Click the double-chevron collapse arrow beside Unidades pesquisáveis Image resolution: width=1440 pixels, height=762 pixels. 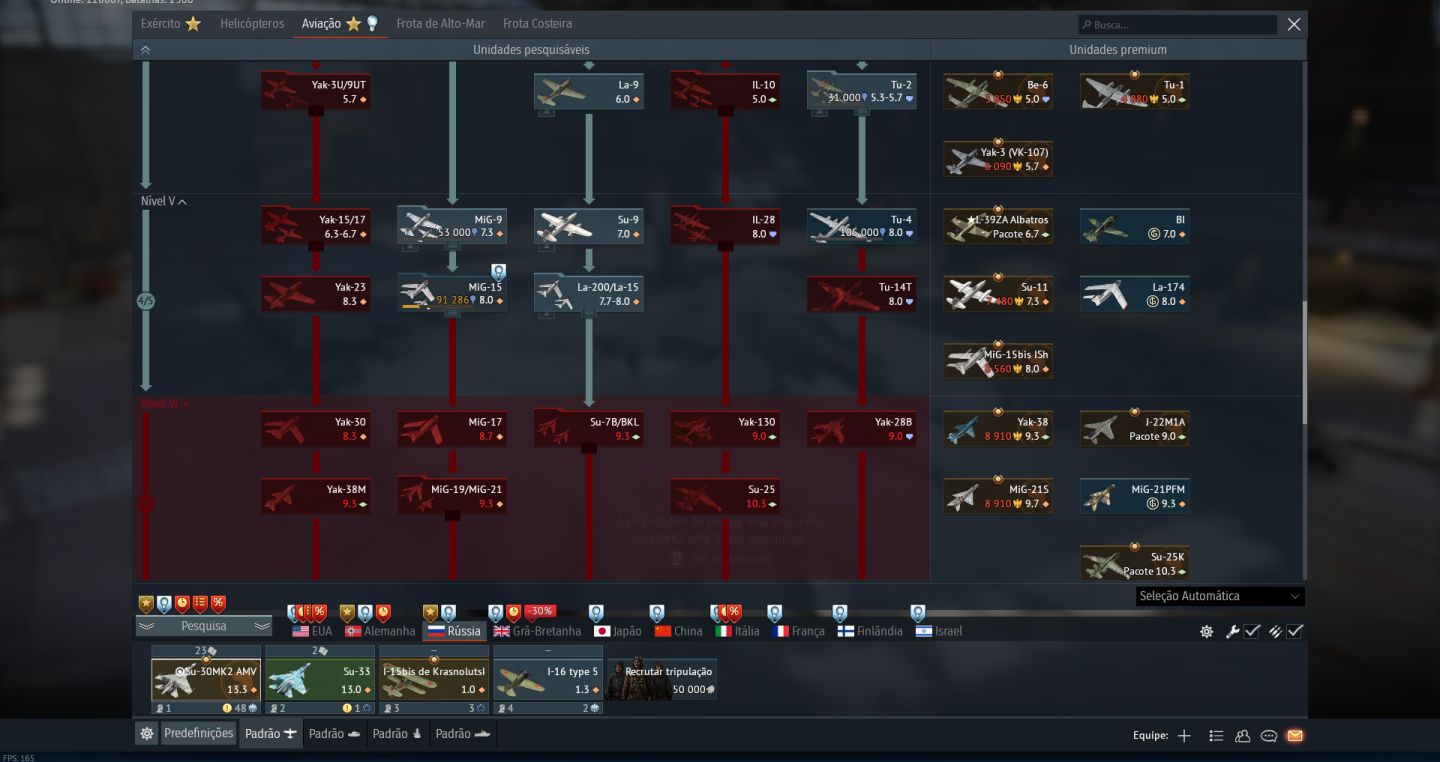[145, 49]
